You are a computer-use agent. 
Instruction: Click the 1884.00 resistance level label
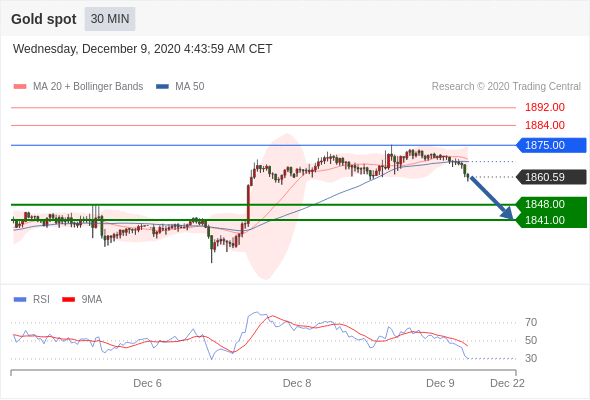pyautogui.click(x=545, y=125)
